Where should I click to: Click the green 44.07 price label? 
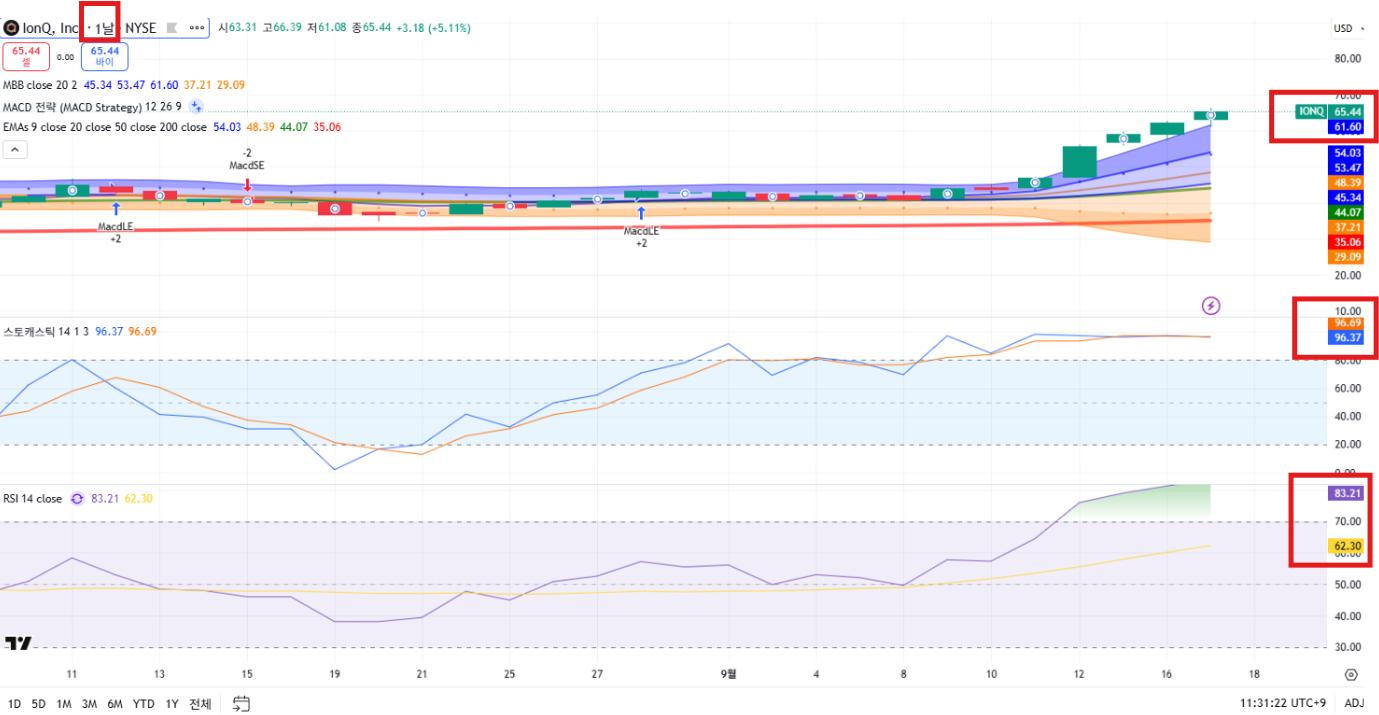click(x=1348, y=212)
